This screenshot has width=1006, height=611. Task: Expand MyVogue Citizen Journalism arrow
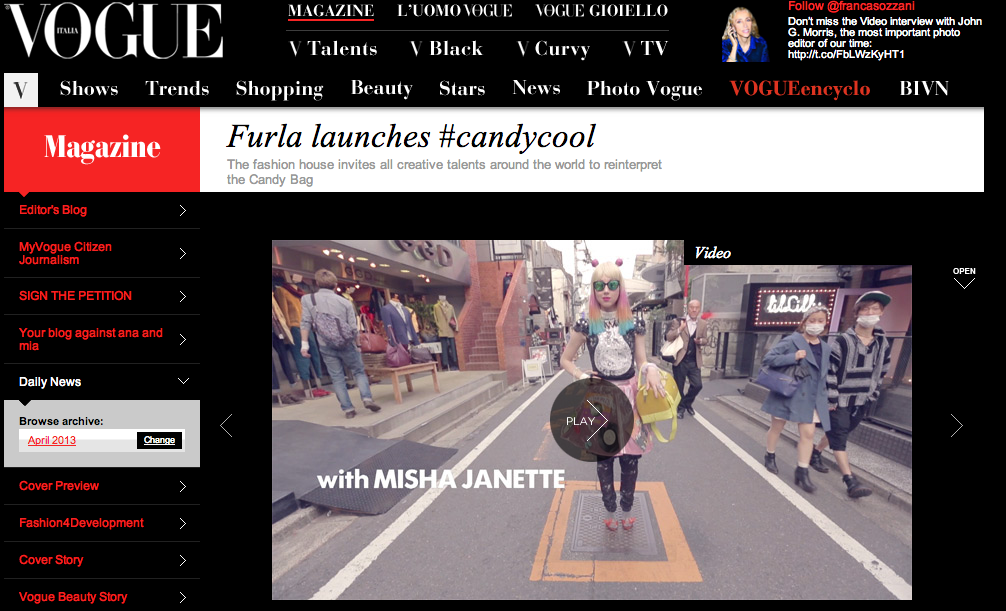coord(183,254)
